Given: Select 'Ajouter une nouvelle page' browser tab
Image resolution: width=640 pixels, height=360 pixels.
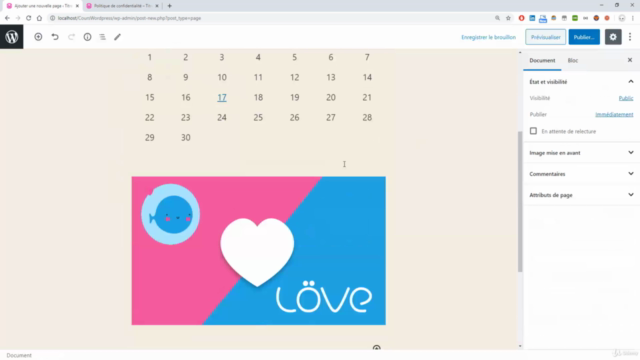Looking at the screenshot, I should (x=42, y=6).
